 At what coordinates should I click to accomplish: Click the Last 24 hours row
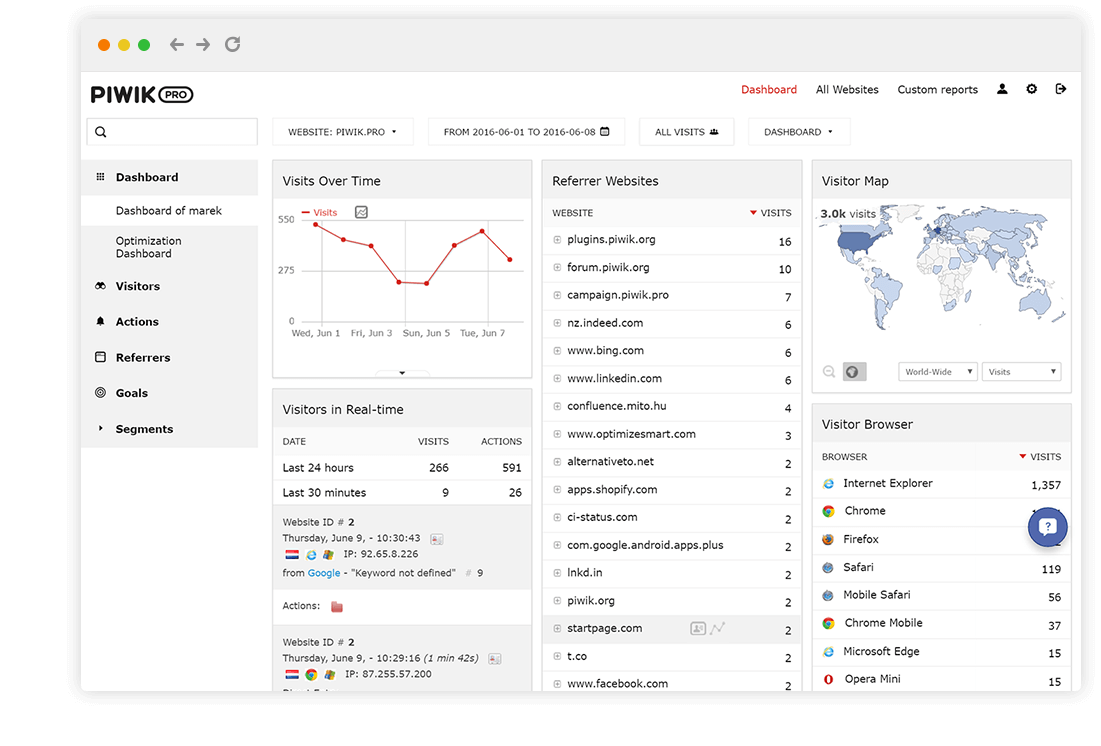pyautogui.click(x=402, y=468)
